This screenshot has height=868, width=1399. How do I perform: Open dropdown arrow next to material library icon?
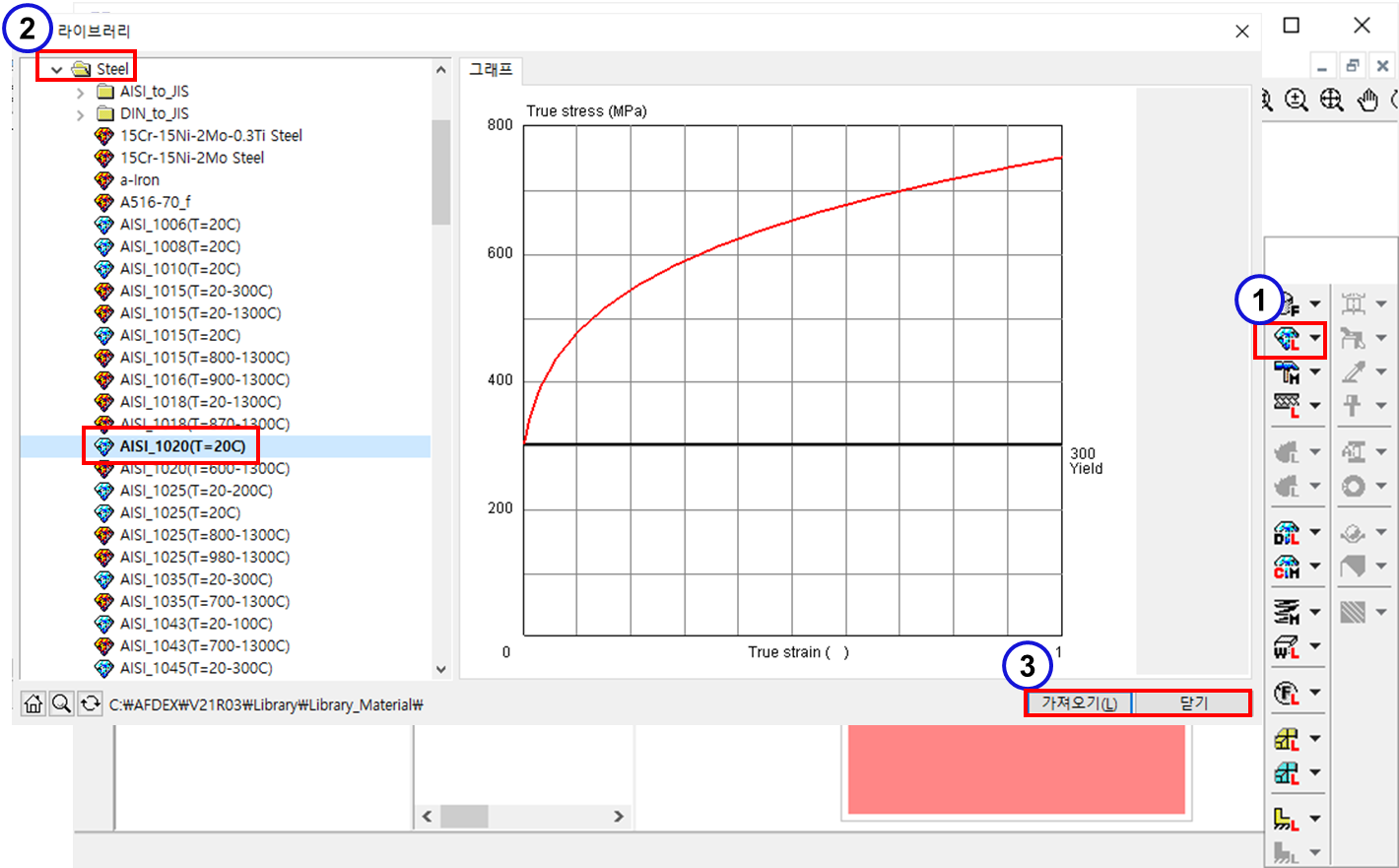tap(1315, 339)
